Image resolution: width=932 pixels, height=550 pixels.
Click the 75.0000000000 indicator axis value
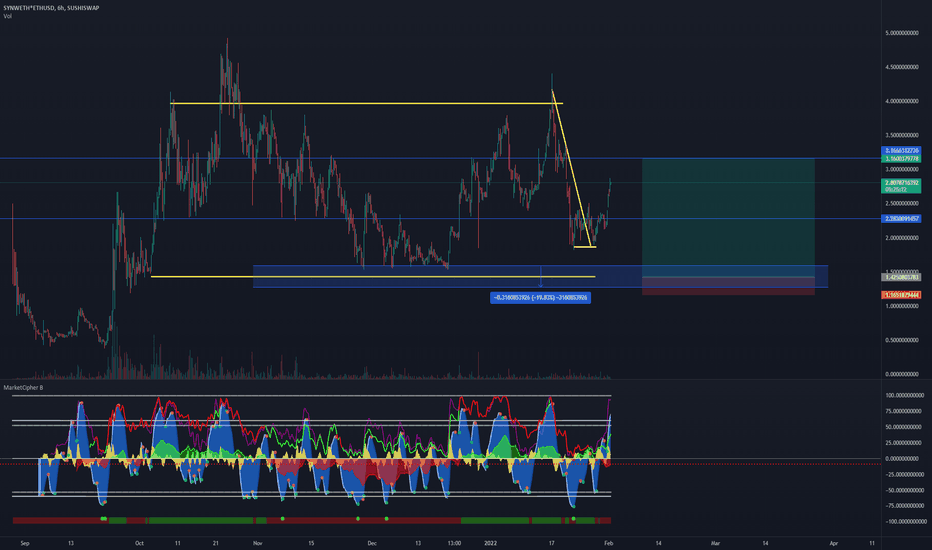click(905, 411)
